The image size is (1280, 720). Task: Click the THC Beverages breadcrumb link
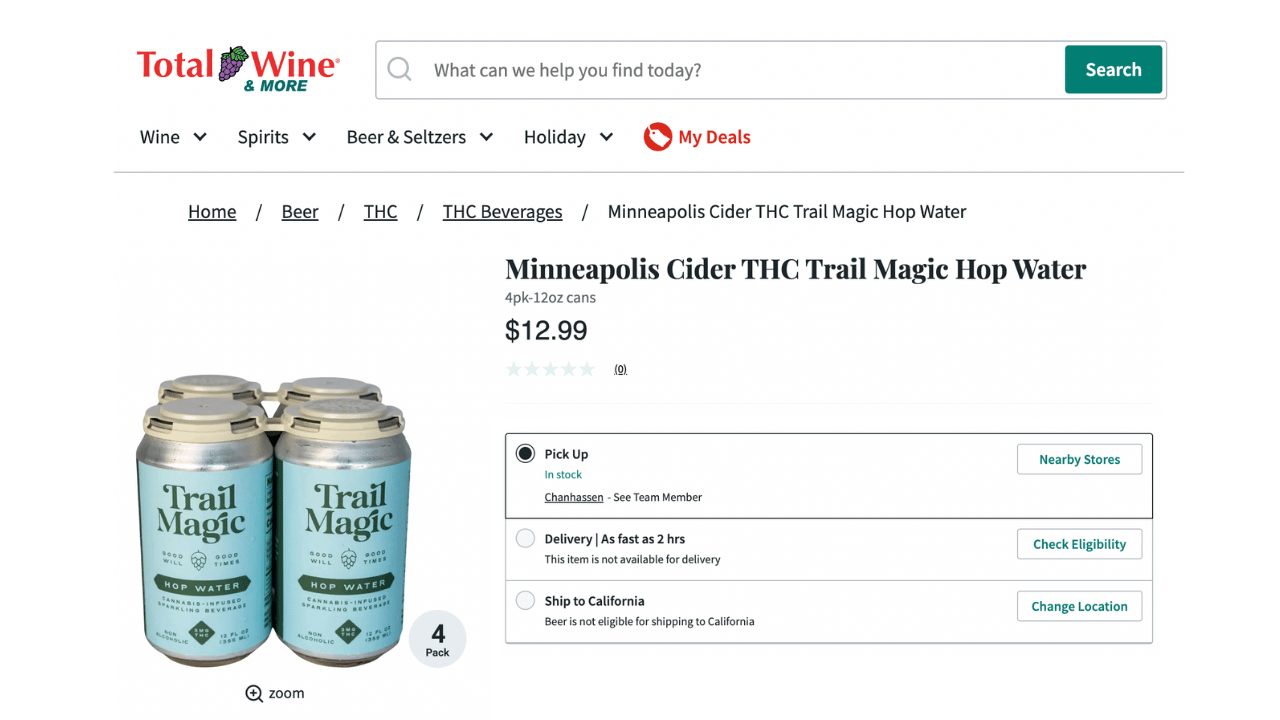click(x=502, y=212)
